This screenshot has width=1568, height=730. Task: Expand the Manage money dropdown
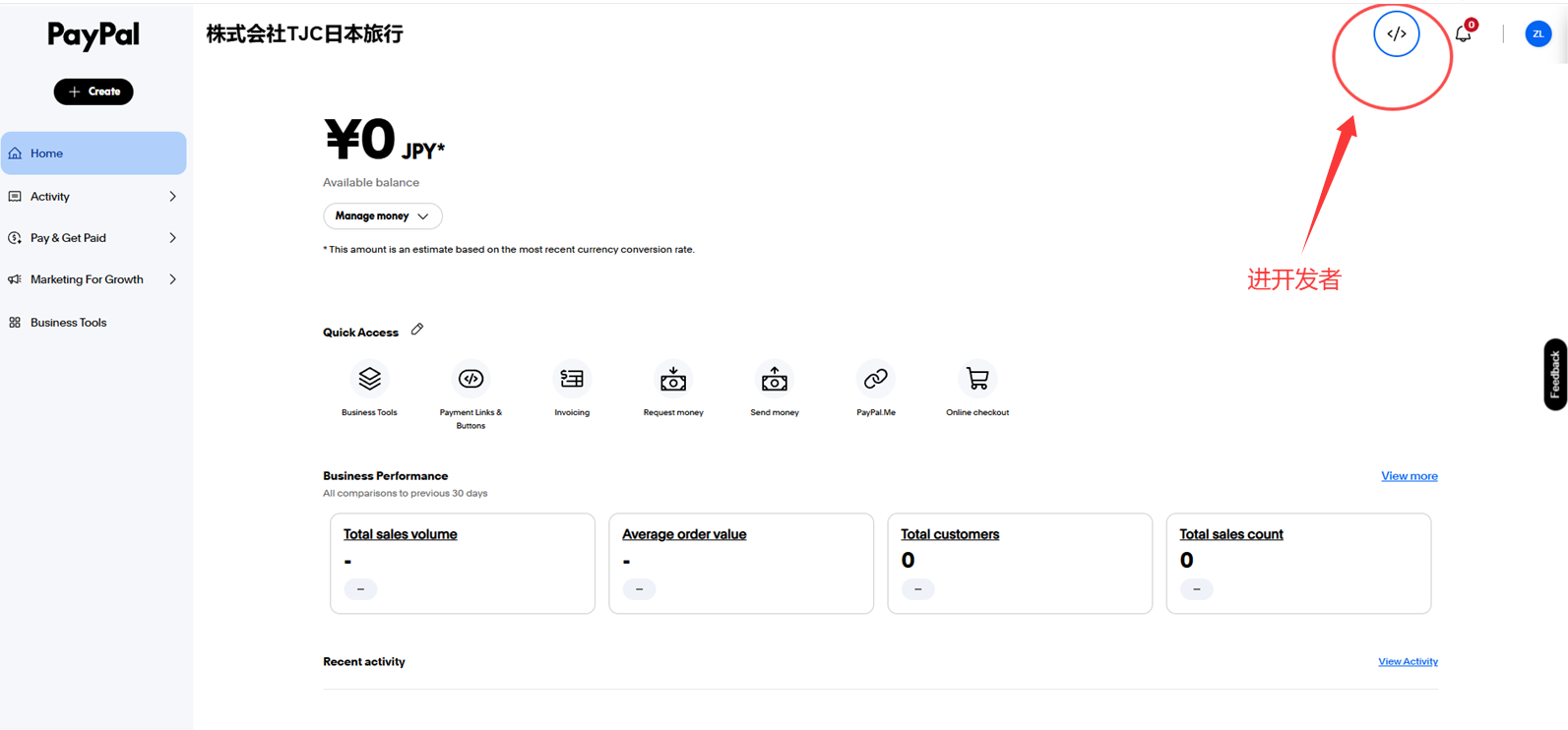[x=383, y=215]
